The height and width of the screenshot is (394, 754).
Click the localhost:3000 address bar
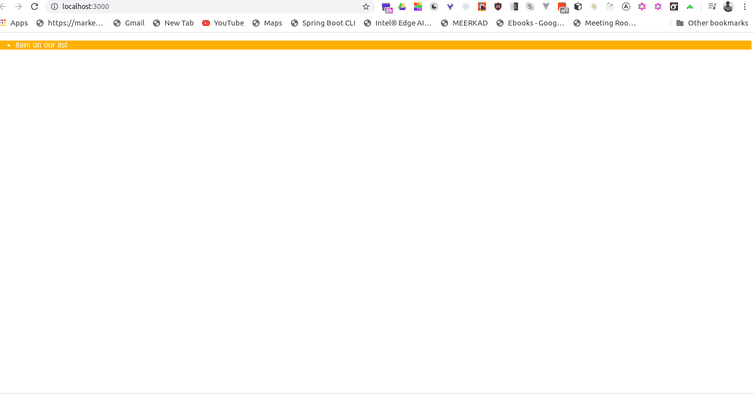click(209, 7)
